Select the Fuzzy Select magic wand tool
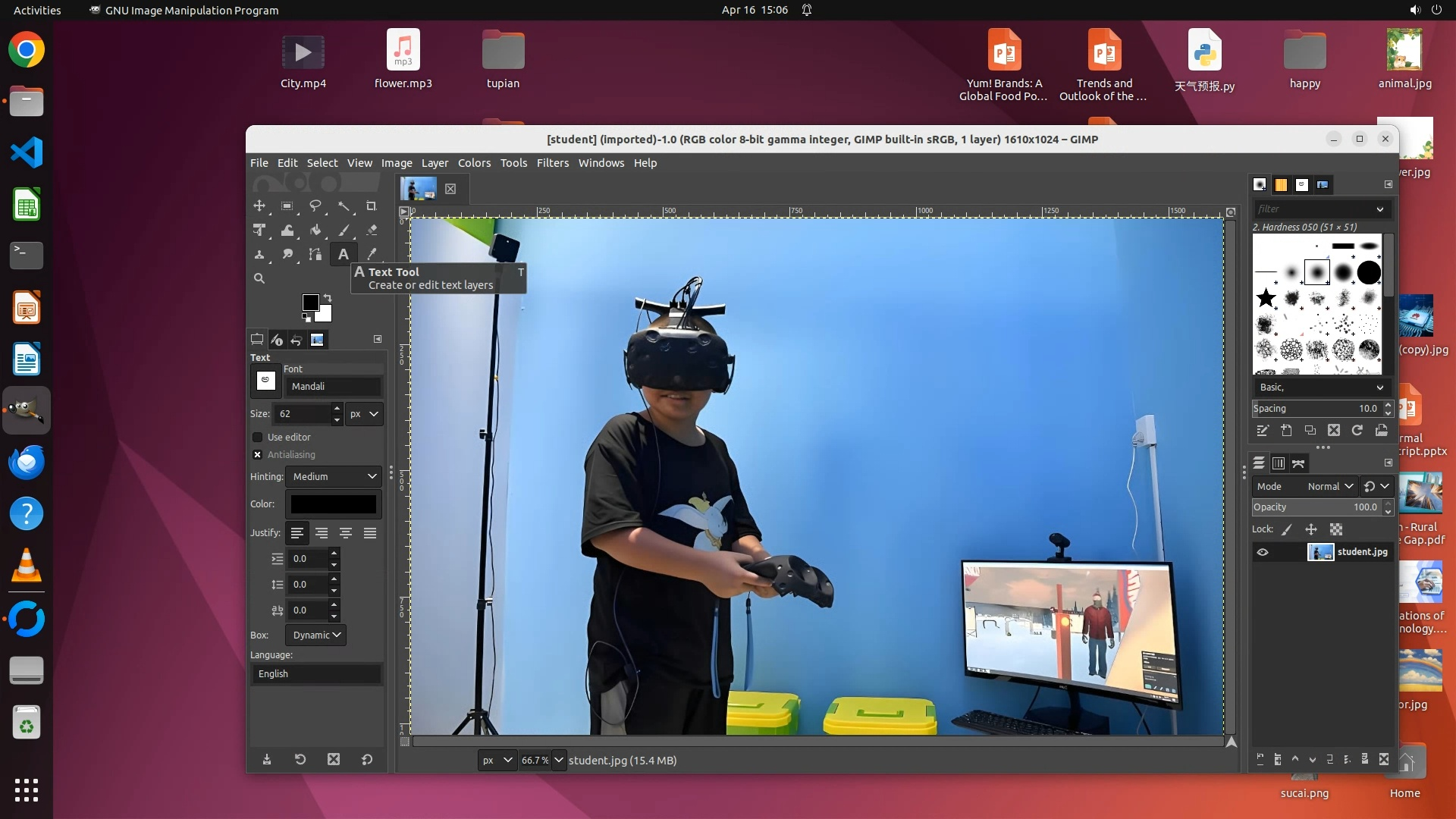 tap(344, 206)
